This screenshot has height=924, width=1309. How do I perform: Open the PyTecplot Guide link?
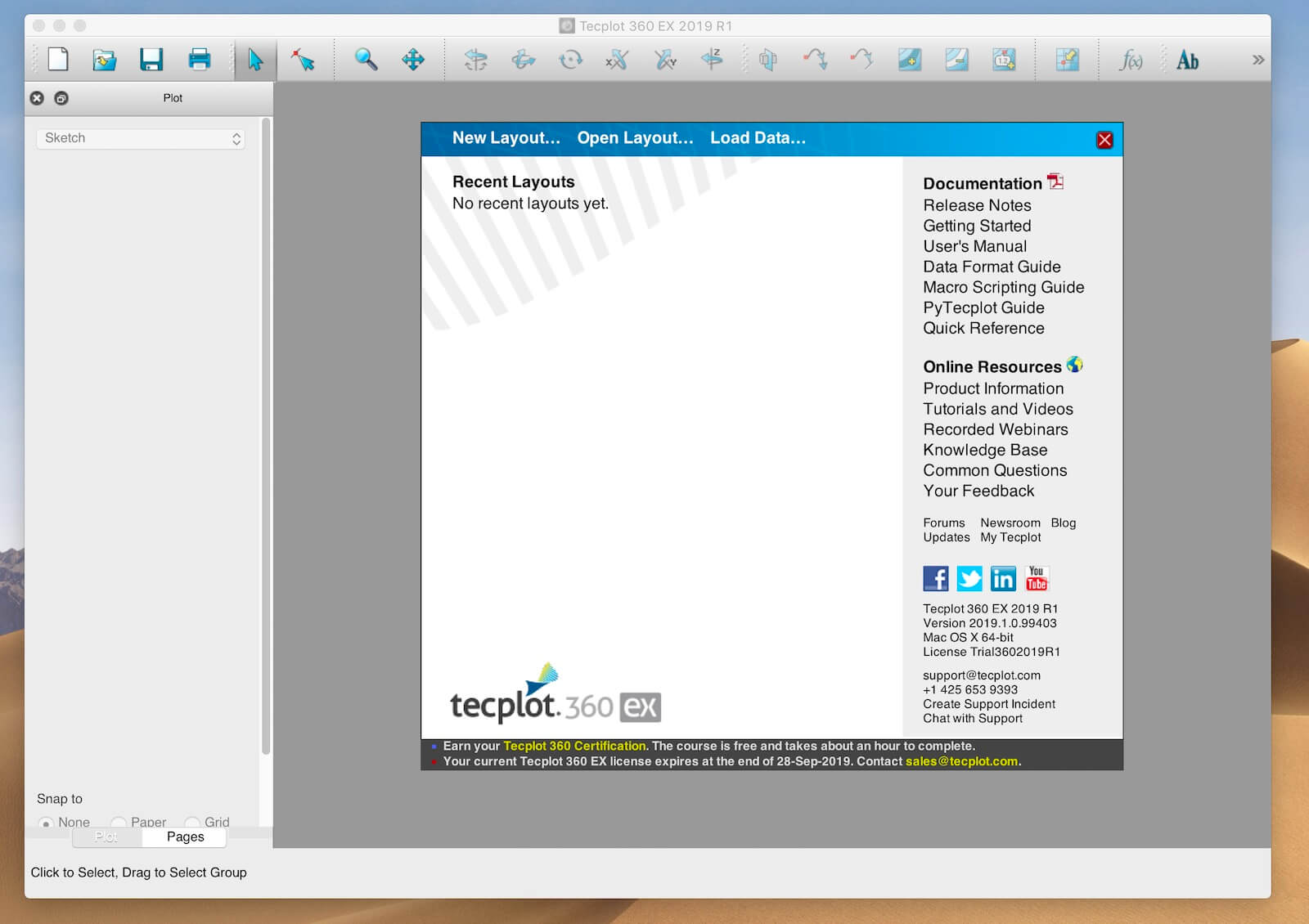pyautogui.click(x=983, y=307)
